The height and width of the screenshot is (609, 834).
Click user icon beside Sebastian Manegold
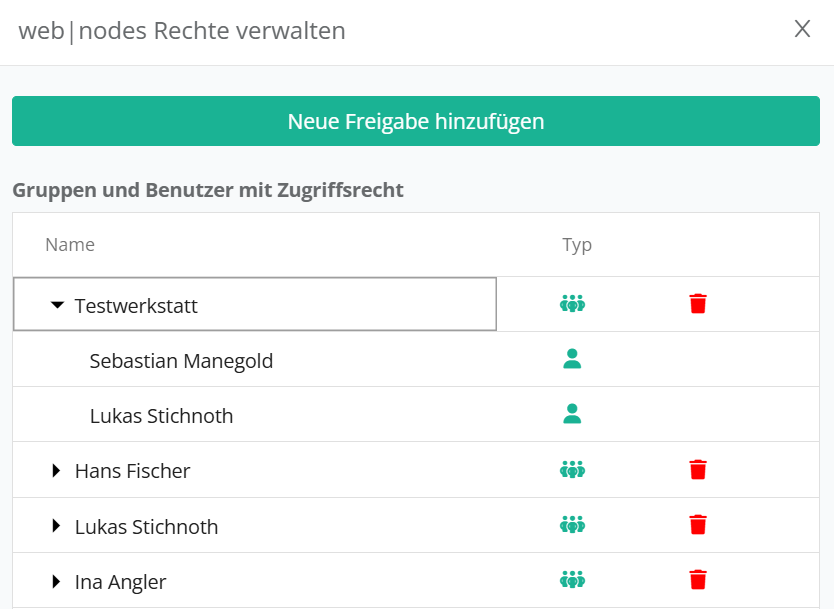point(572,360)
